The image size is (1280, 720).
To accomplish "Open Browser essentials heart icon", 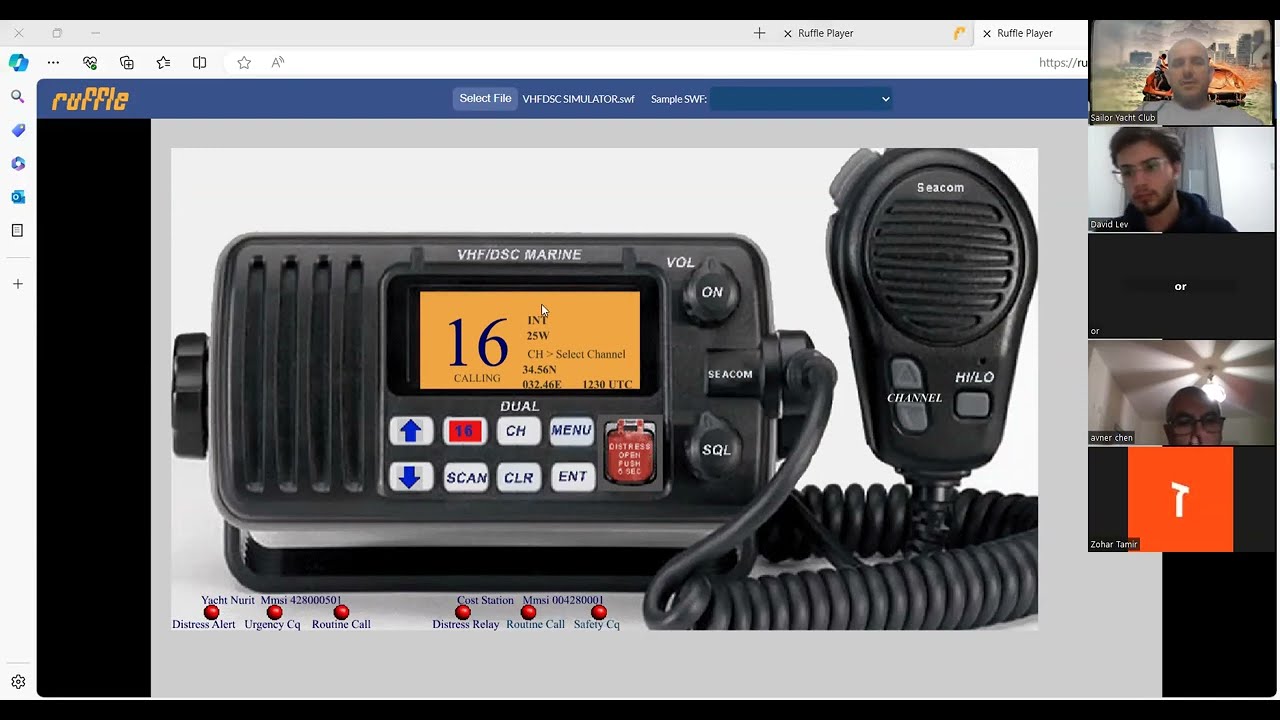I will coord(90,62).
